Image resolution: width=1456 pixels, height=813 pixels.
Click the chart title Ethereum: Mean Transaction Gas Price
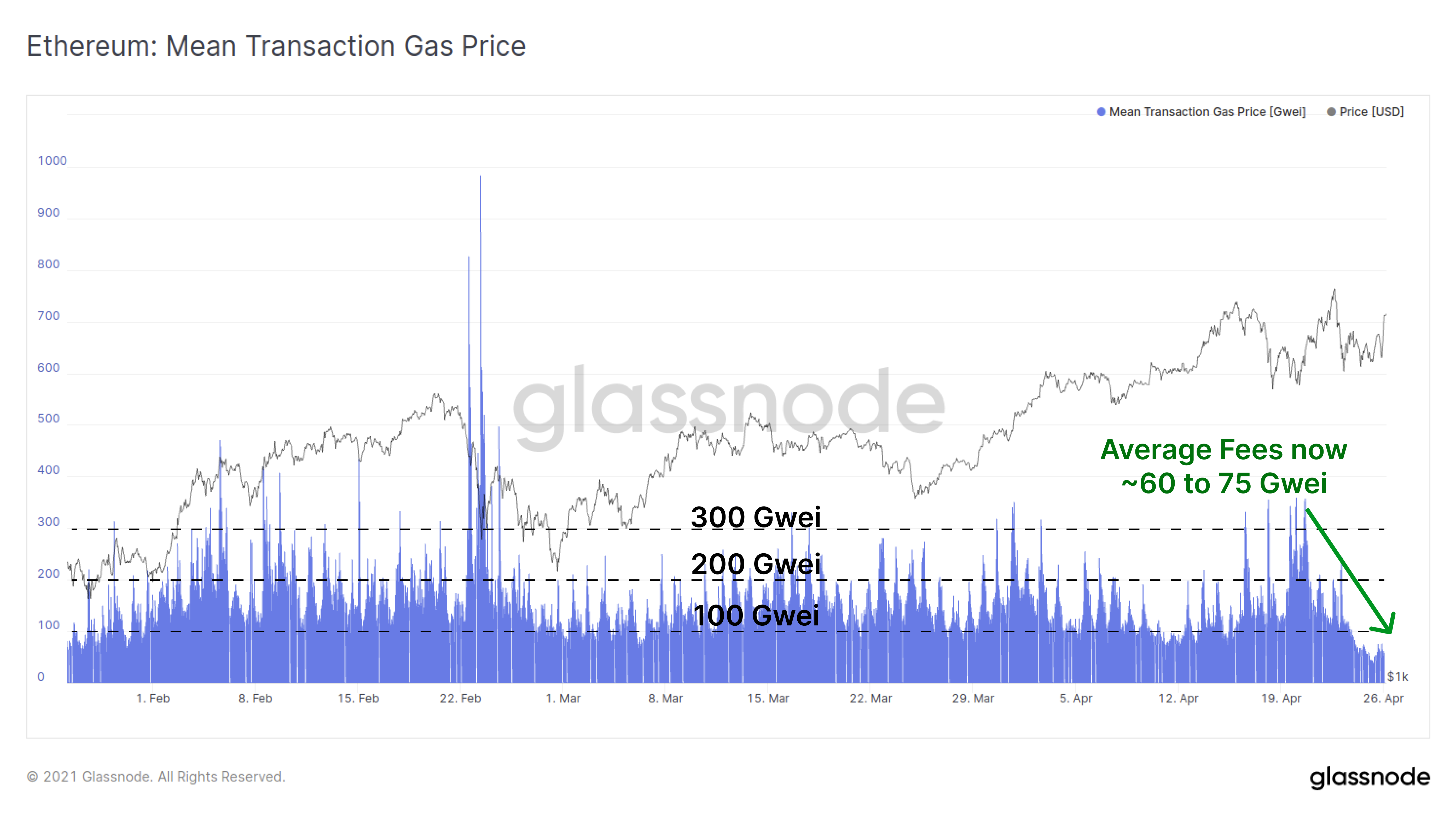[276, 46]
